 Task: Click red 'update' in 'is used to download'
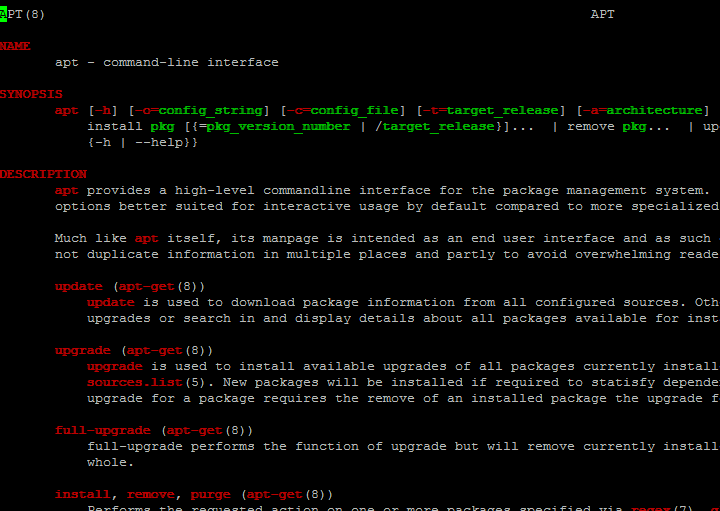pos(111,303)
